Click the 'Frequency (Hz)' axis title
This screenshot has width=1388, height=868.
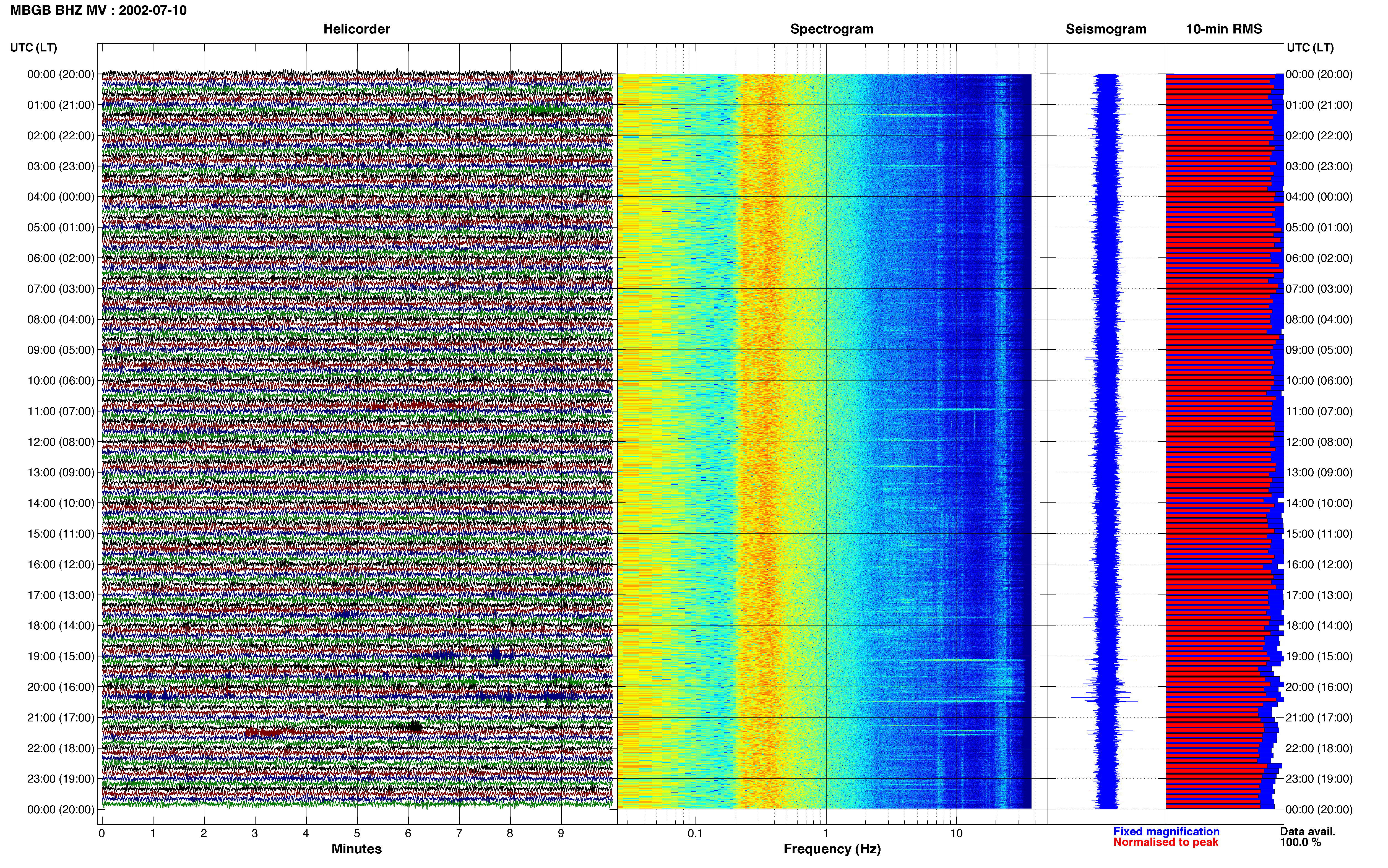click(x=832, y=849)
